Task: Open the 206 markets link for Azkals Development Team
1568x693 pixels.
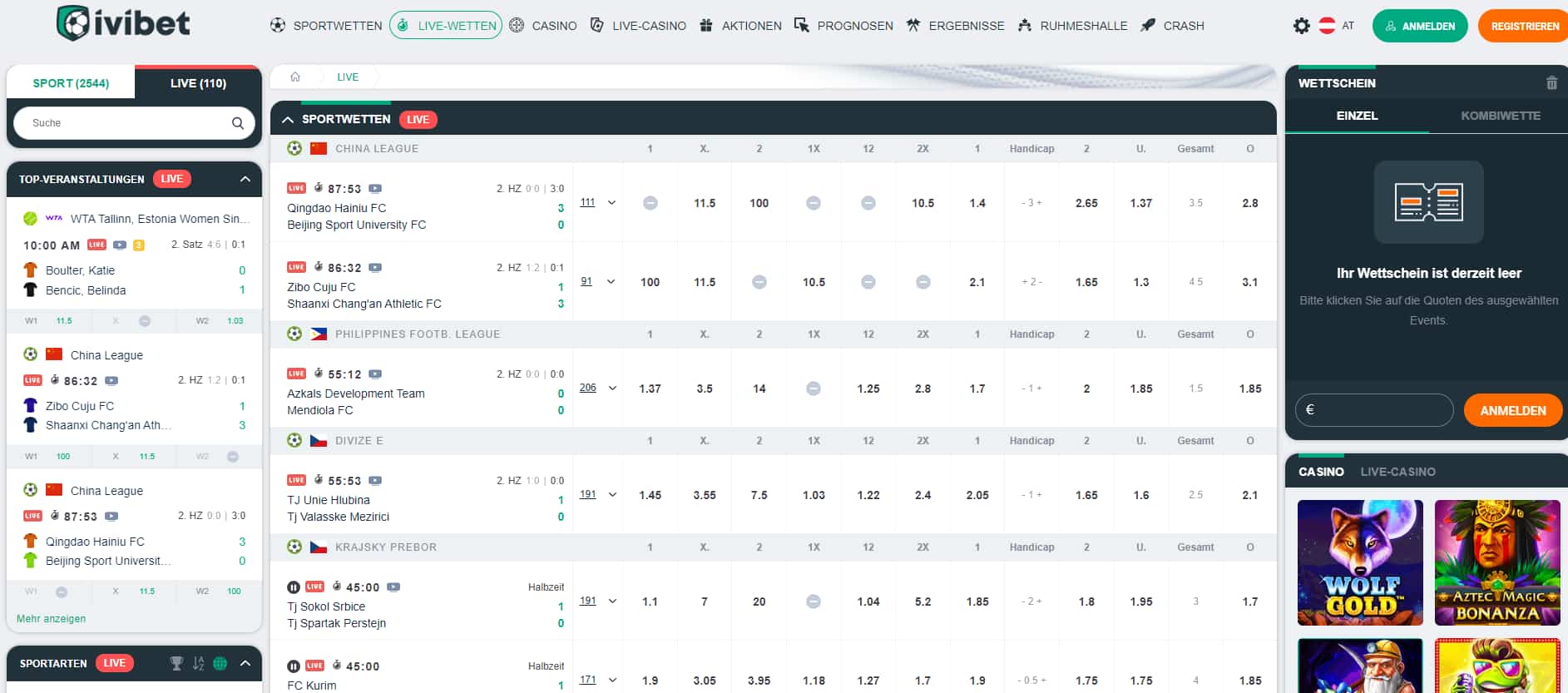Action: tap(587, 388)
